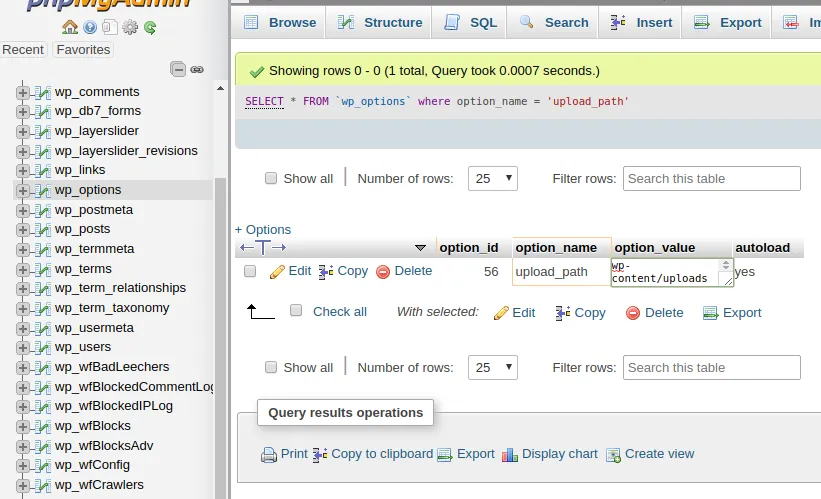This screenshot has width=821, height=499.
Task: Collapse all tree nodes minus icon
Action: click(178, 69)
